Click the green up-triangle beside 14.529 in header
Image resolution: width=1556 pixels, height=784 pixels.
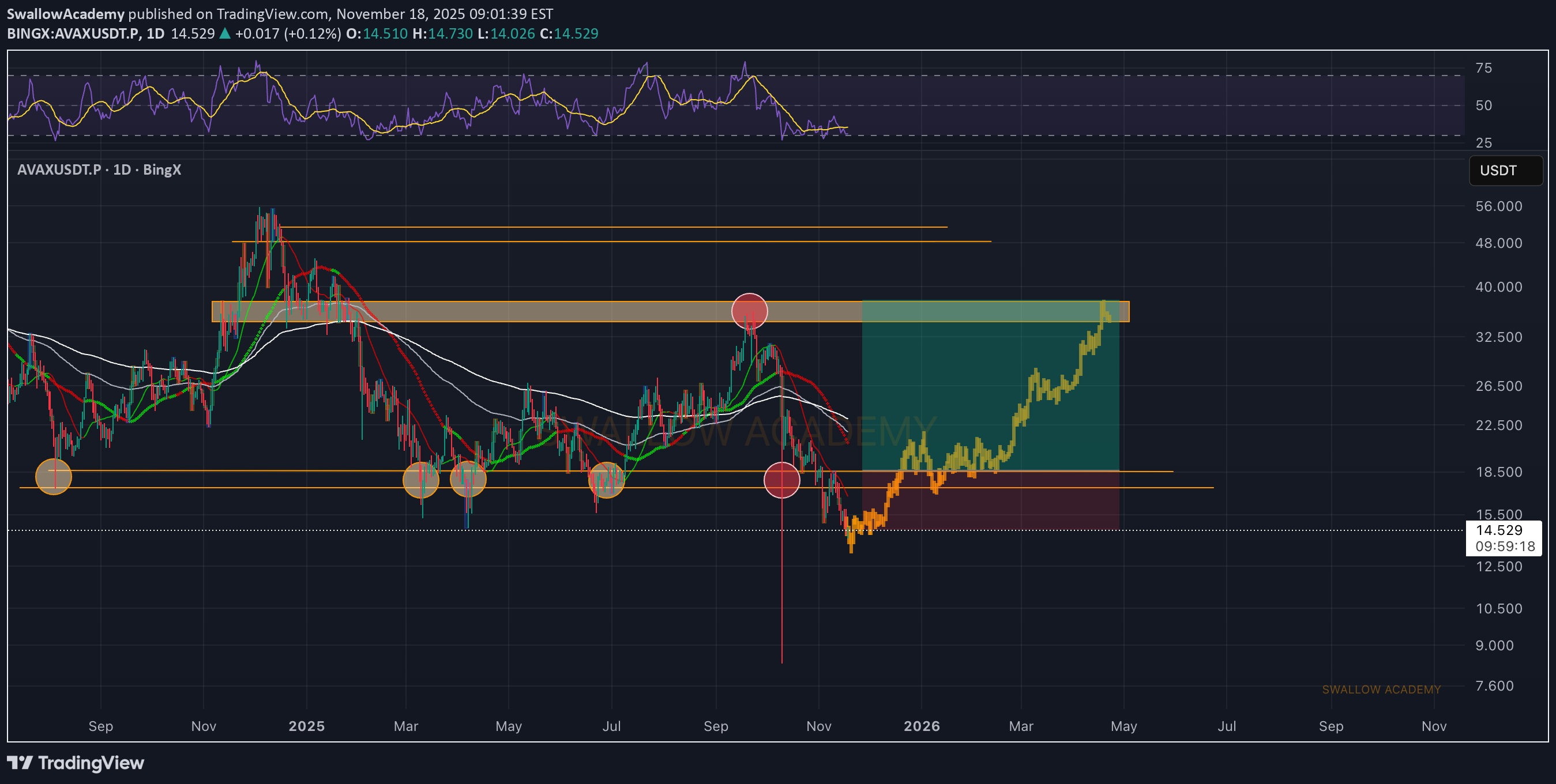coord(225,34)
